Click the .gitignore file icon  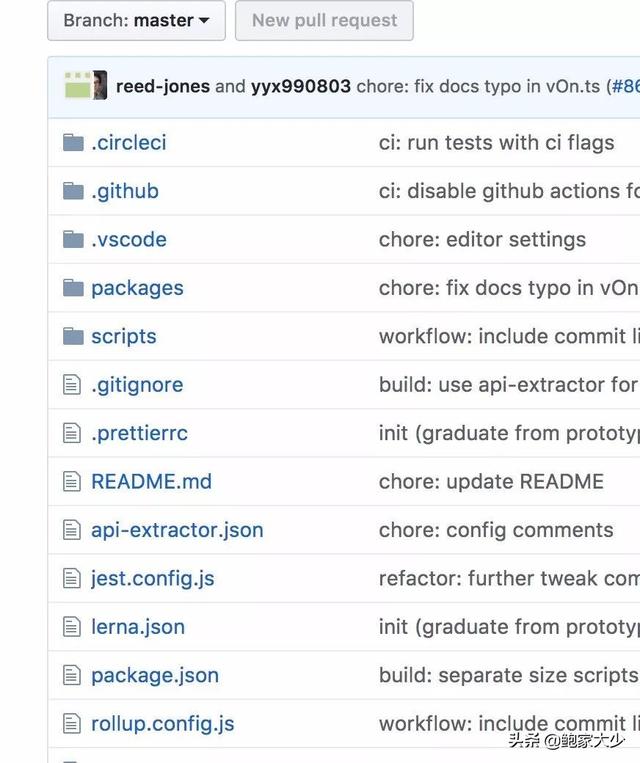(72, 384)
